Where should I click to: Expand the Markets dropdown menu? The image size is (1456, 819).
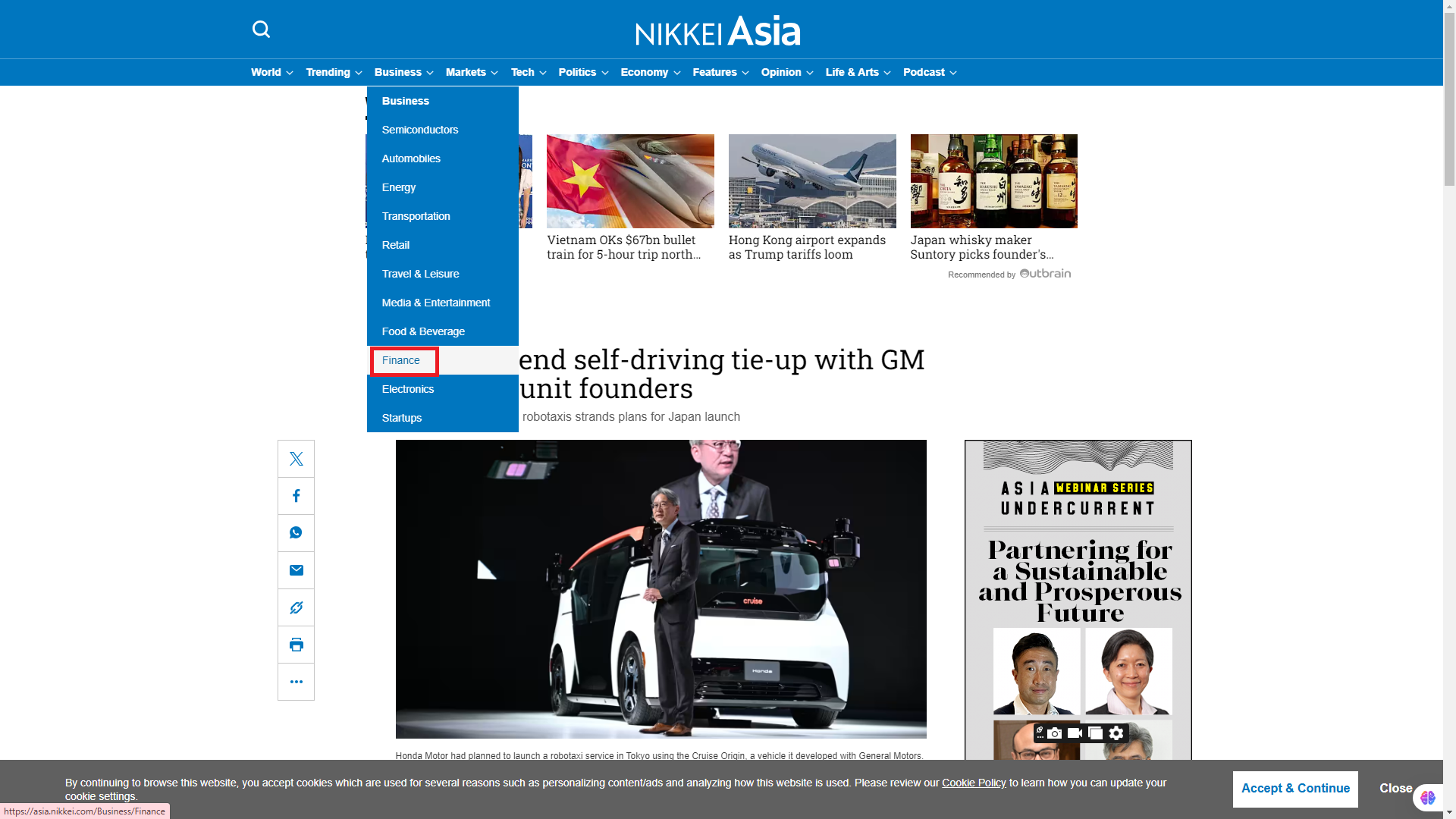click(x=471, y=72)
